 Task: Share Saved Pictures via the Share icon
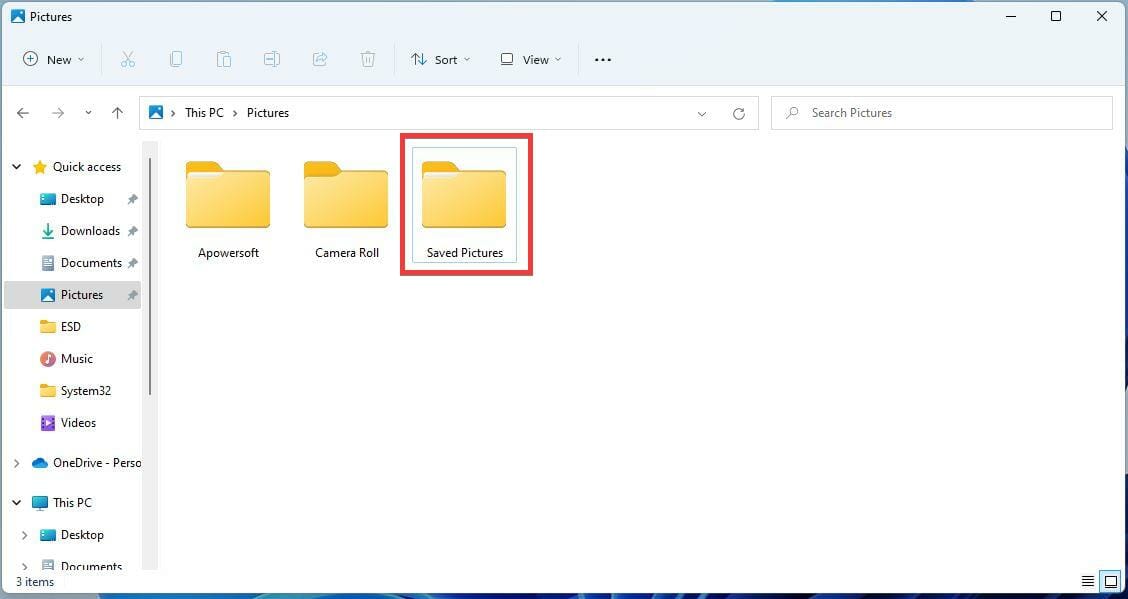pos(320,59)
